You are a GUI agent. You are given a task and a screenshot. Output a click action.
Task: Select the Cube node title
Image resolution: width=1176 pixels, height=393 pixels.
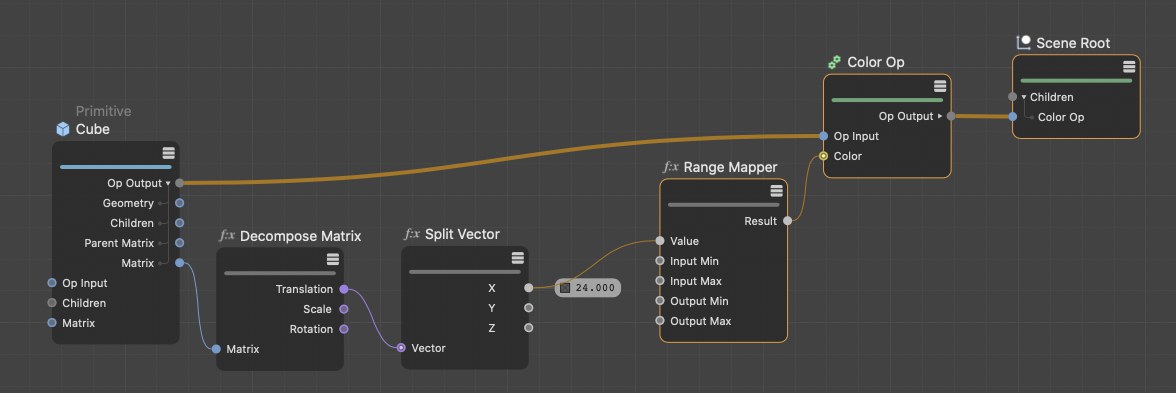92,129
